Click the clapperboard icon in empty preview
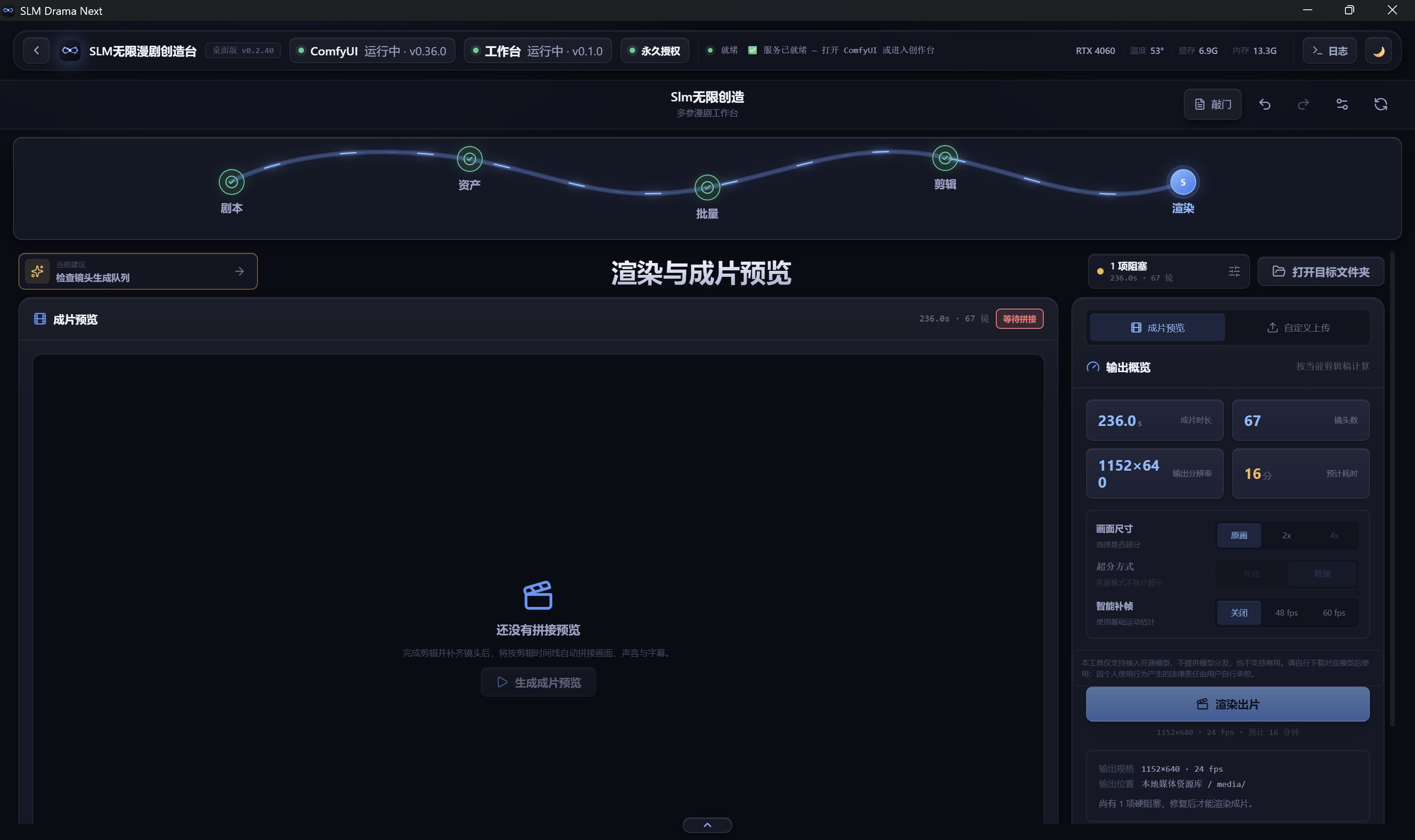Image resolution: width=1415 pixels, height=840 pixels. (538, 595)
